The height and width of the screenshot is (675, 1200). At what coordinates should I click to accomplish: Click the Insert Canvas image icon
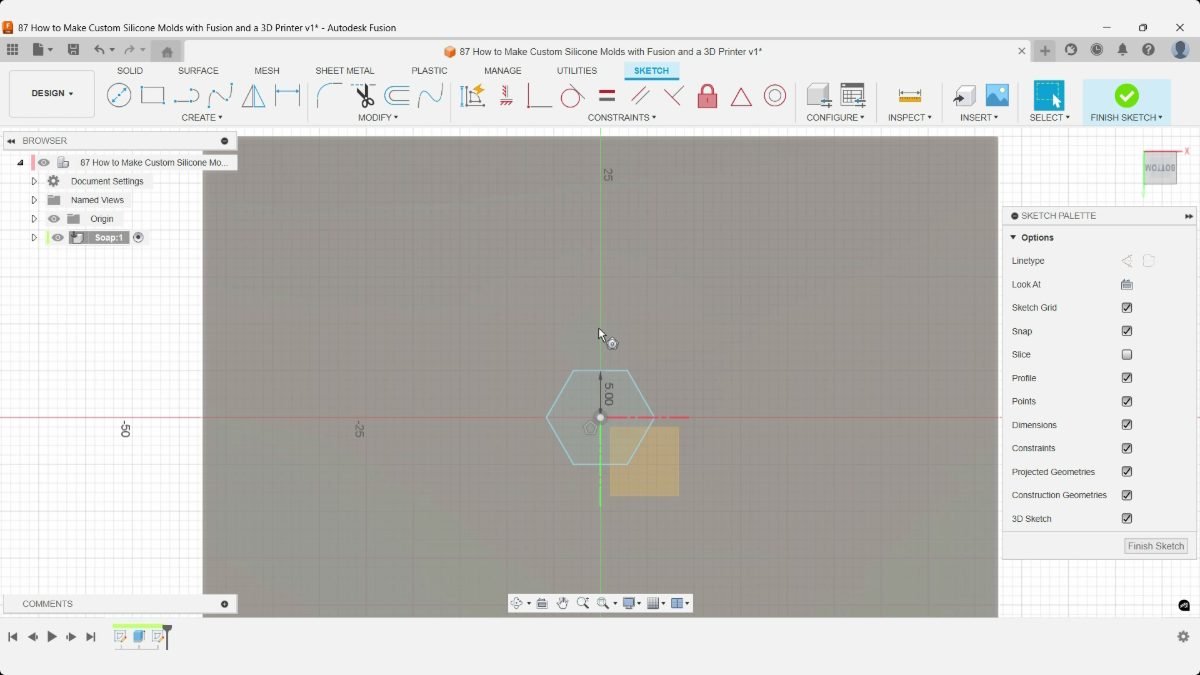pyautogui.click(x=997, y=95)
